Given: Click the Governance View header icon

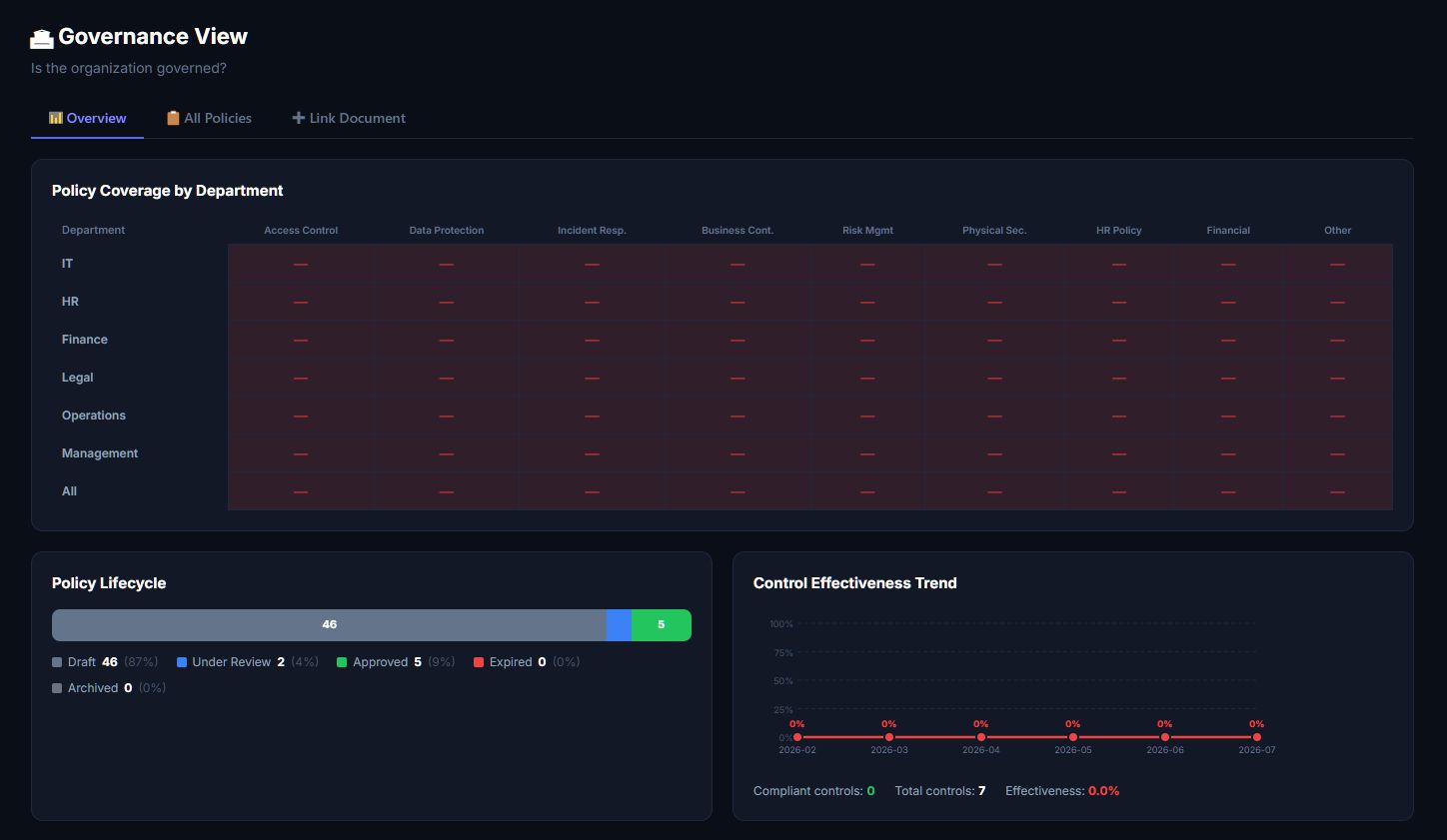Looking at the screenshot, I should [41, 38].
